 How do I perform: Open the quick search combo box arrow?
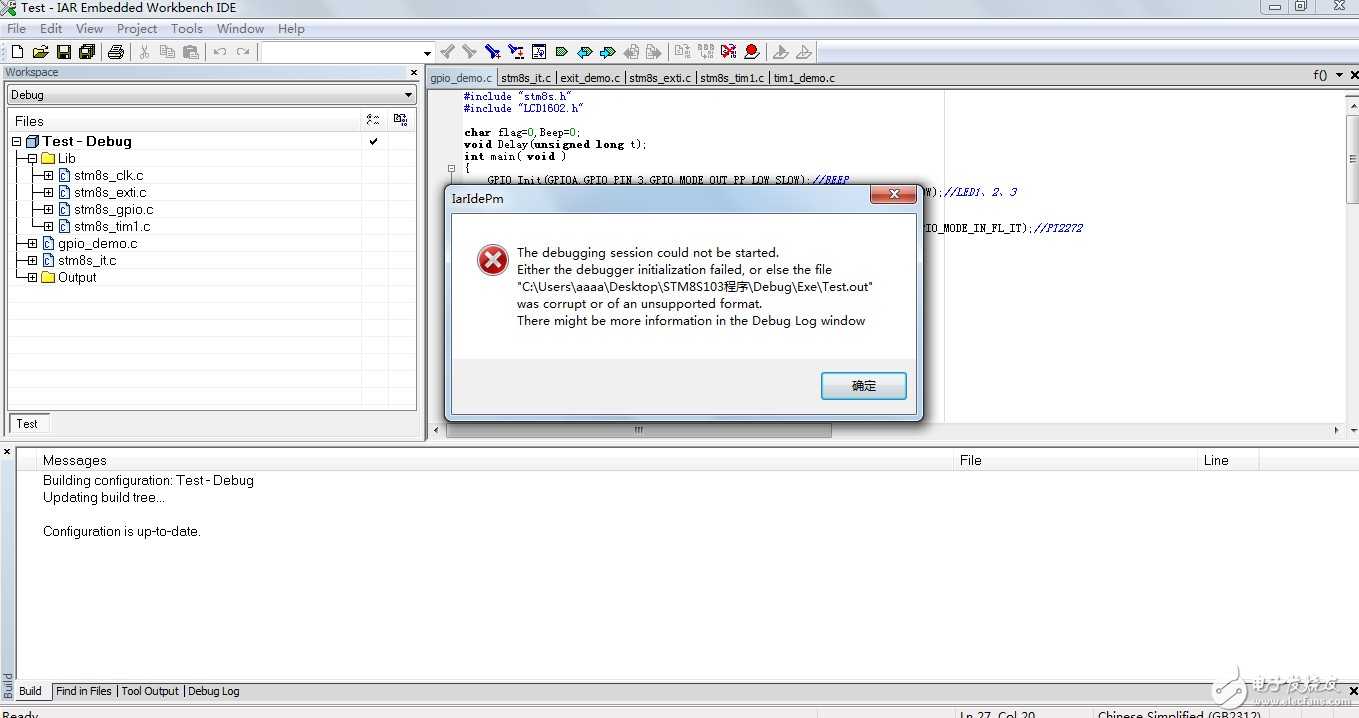click(427, 52)
